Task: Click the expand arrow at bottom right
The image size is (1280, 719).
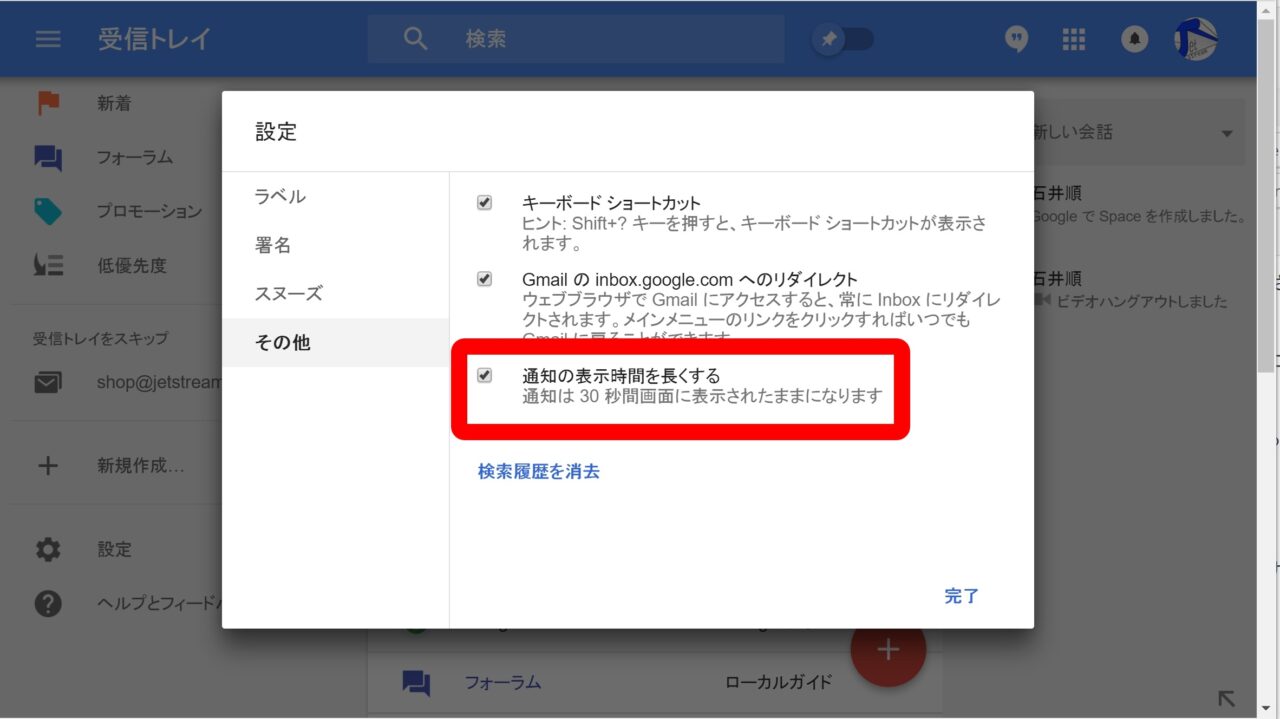Action: 1226,698
